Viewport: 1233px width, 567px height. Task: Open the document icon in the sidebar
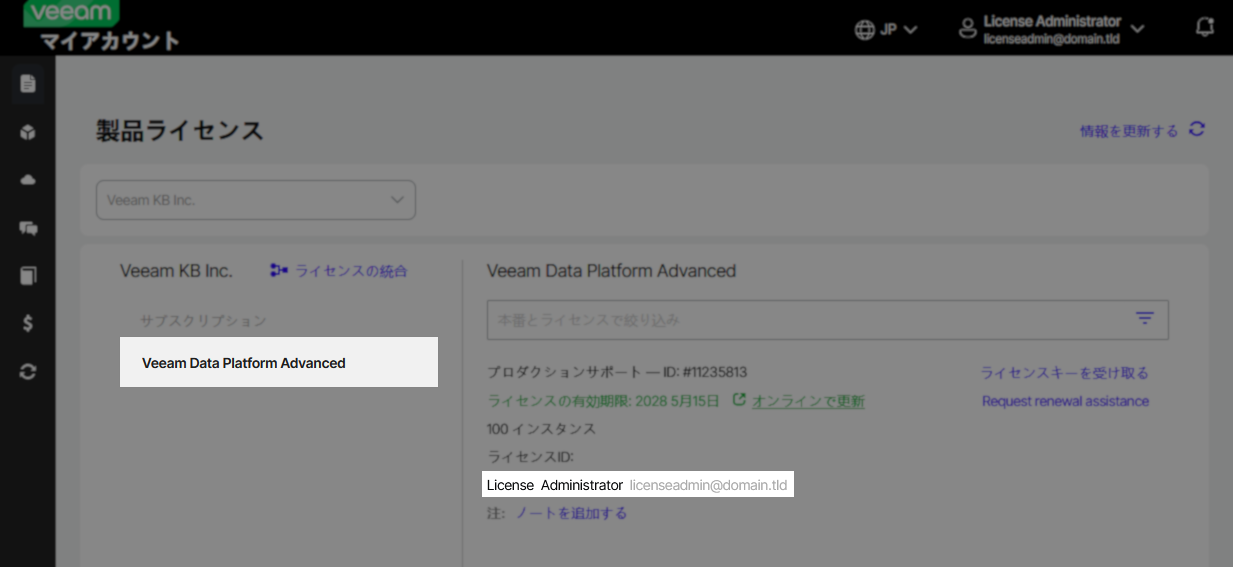click(28, 83)
